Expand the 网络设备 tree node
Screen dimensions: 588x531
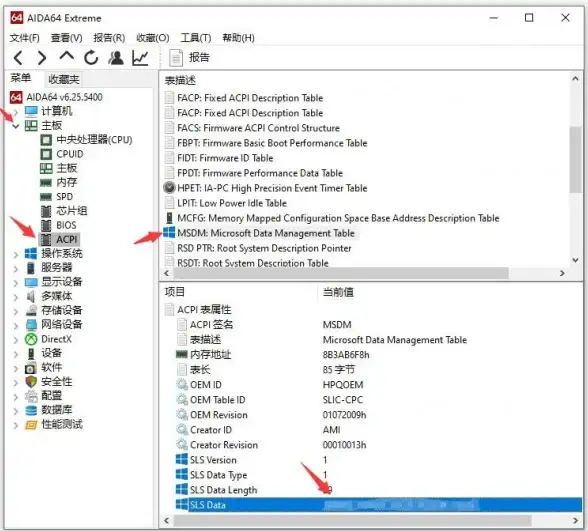(15, 326)
